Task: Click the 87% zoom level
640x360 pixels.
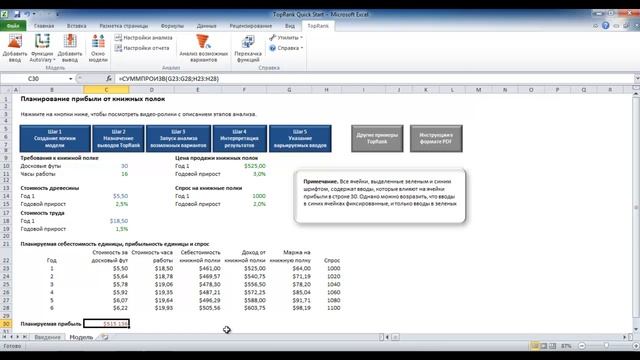Action: click(566, 346)
